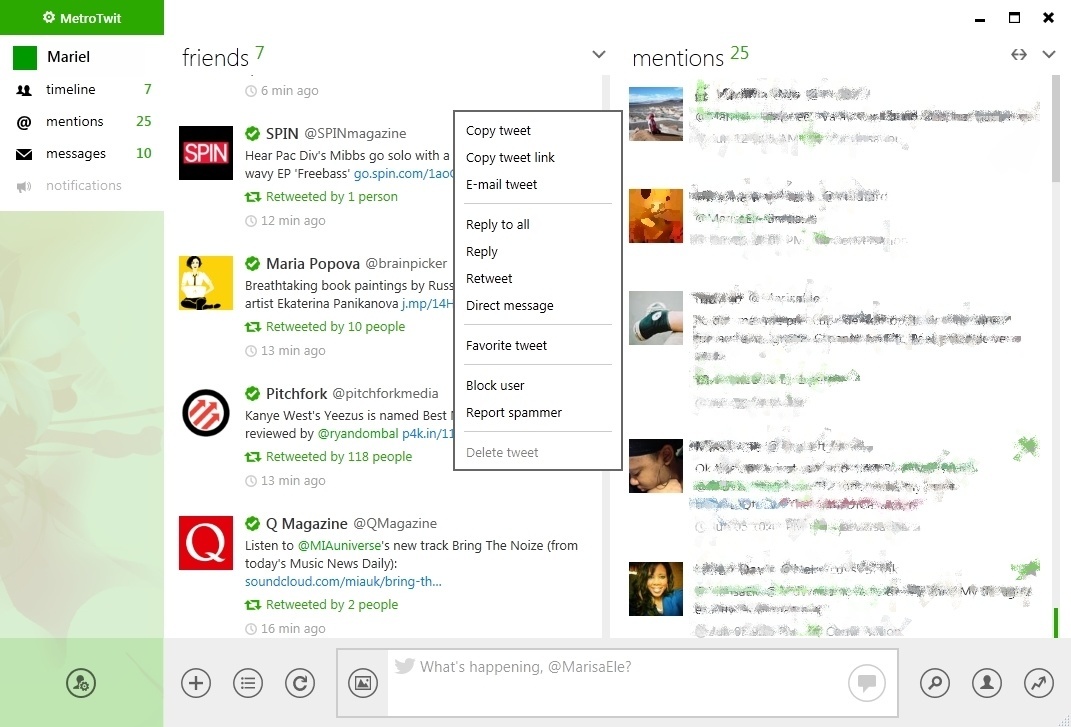
Task: Attach an image to your tweet
Action: click(361, 683)
